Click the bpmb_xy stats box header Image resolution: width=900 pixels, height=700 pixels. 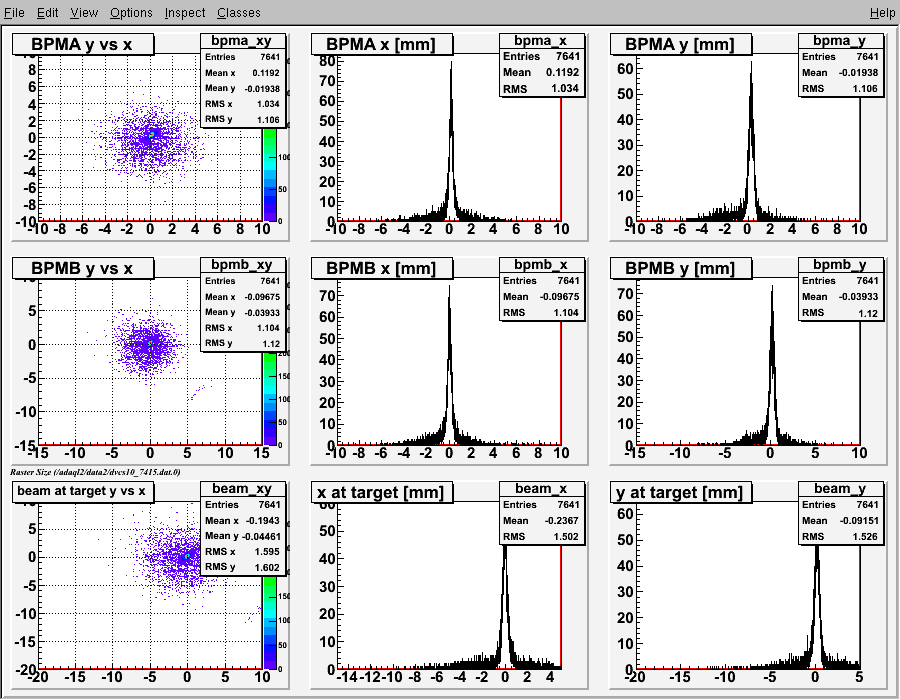point(243,265)
